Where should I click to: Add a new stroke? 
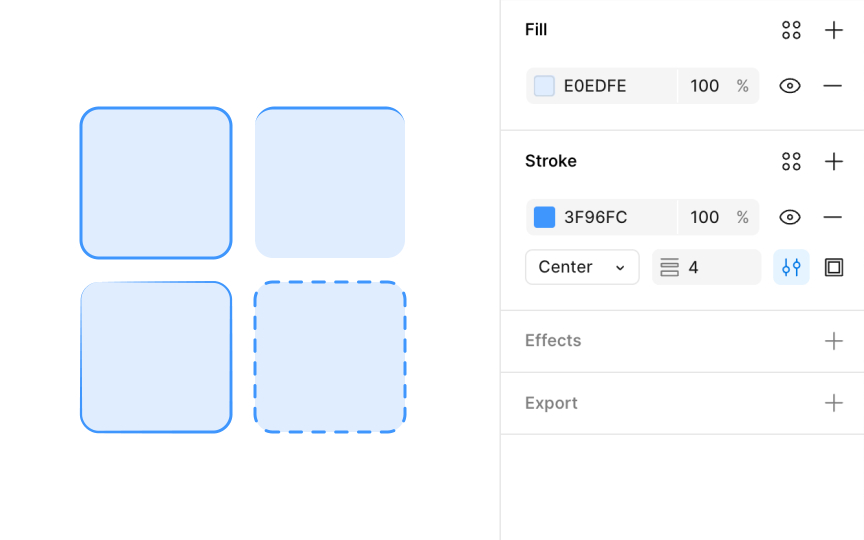click(834, 161)
